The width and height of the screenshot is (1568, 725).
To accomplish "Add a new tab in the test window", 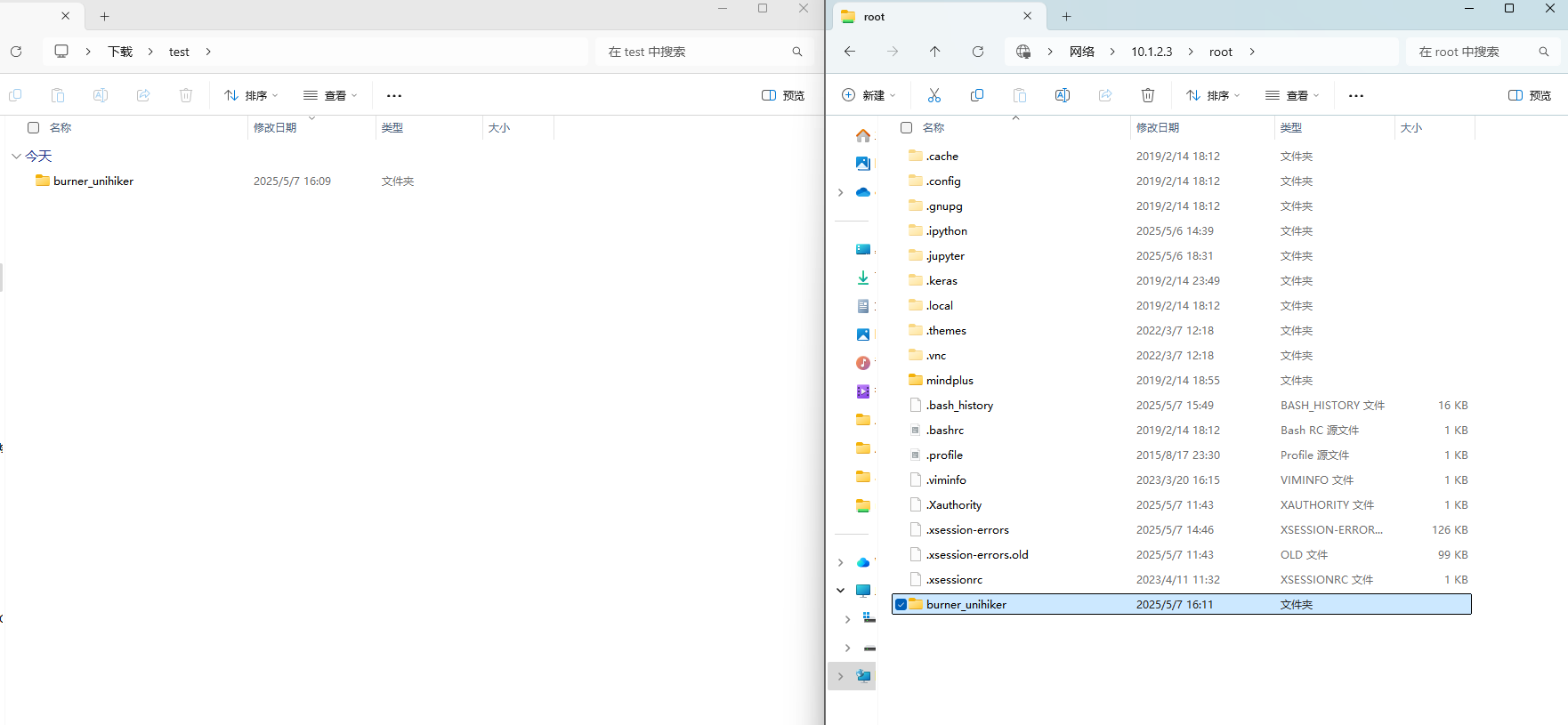I will [104, 17].
